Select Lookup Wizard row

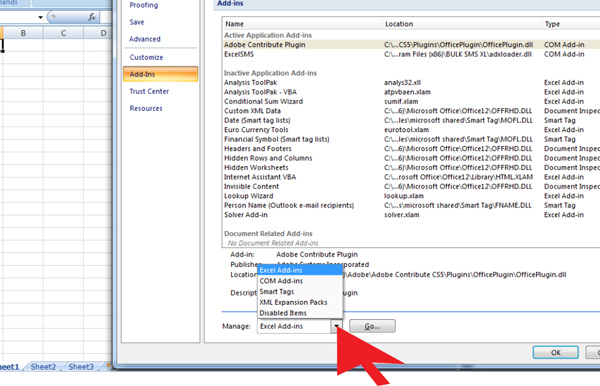point(411,196)
